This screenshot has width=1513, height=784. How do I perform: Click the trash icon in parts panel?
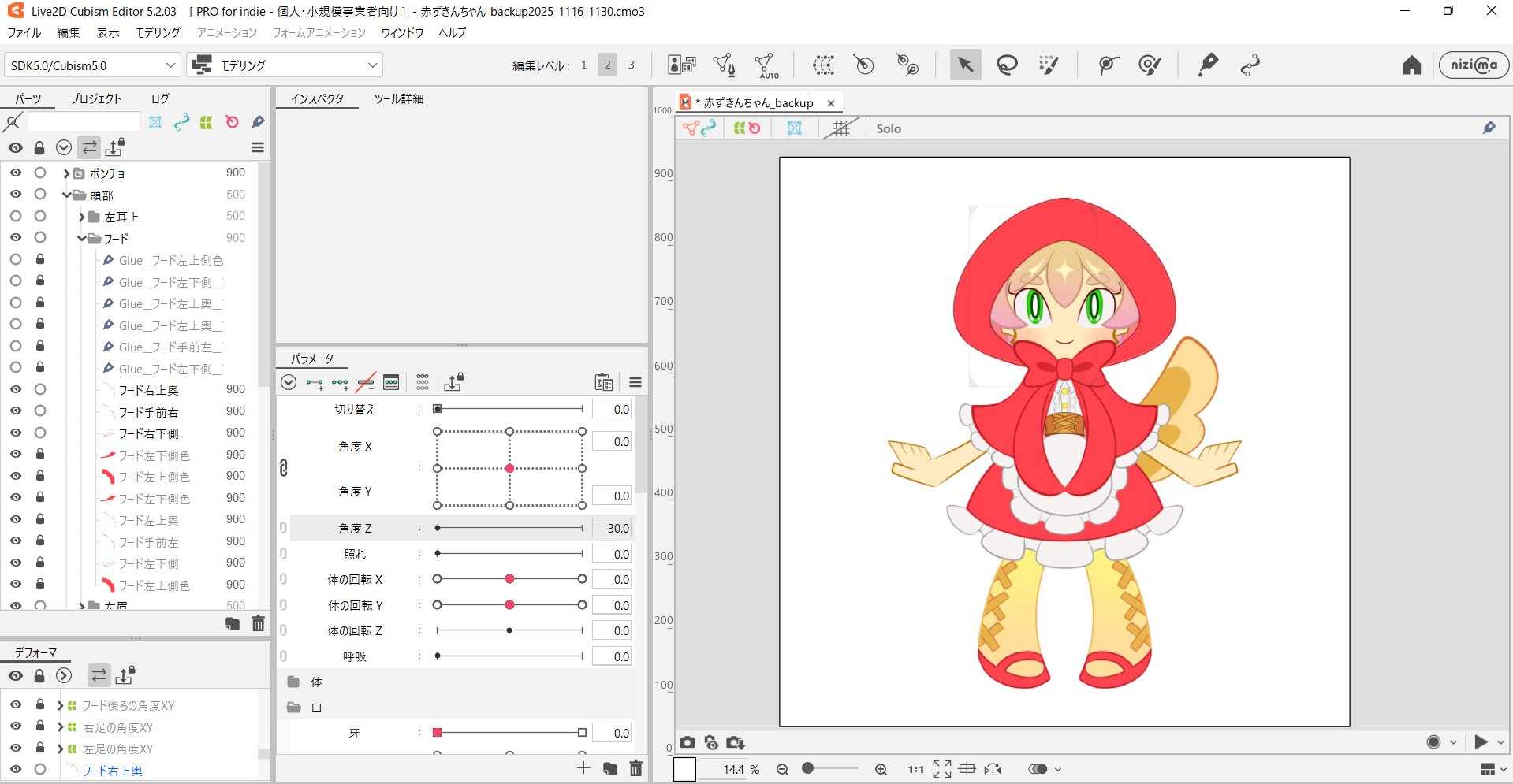pyautogui.click(x=258, y=624)
